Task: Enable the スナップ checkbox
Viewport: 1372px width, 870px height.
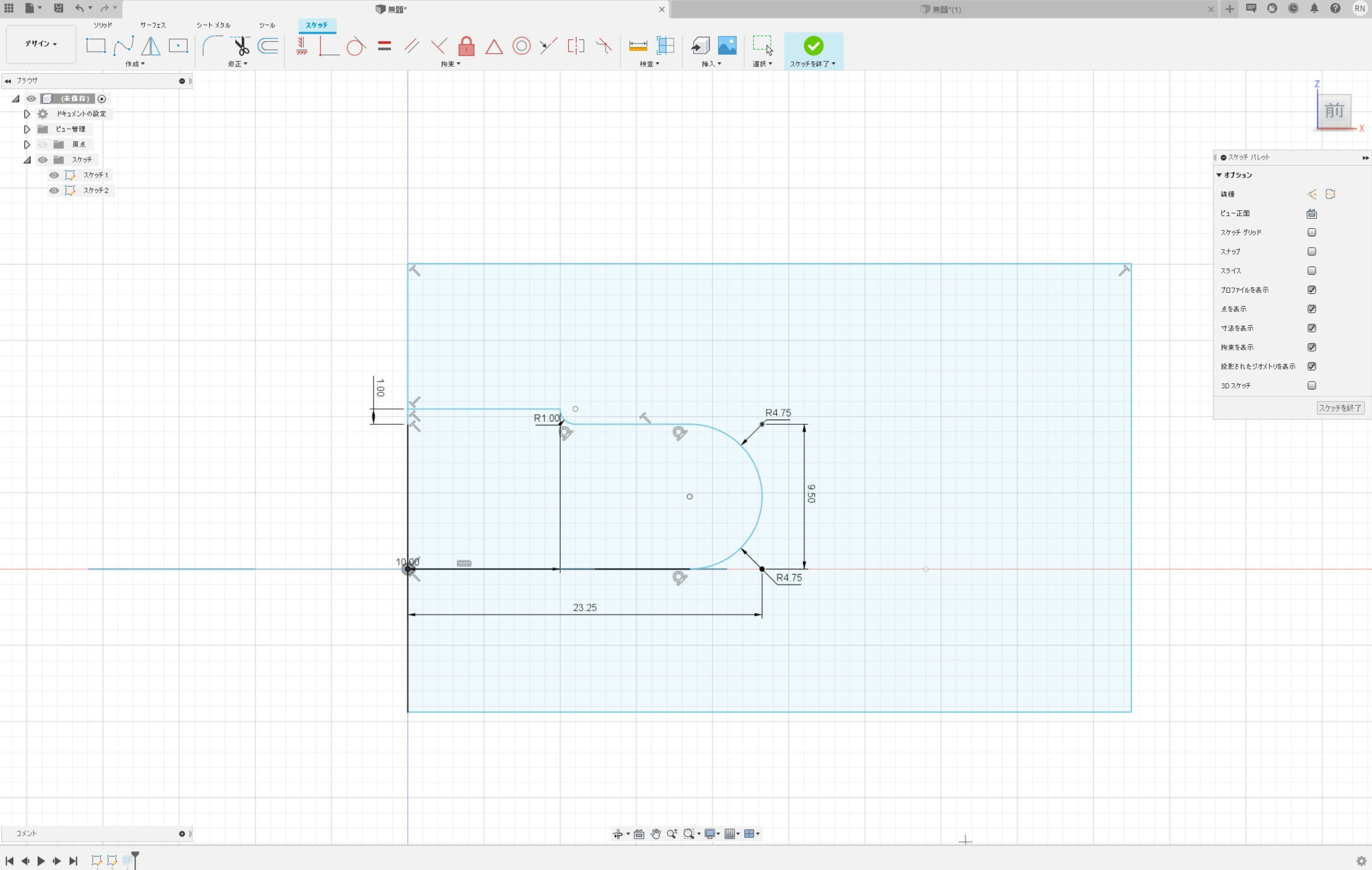Action: pyautogui.click(x=1312, y=252)
